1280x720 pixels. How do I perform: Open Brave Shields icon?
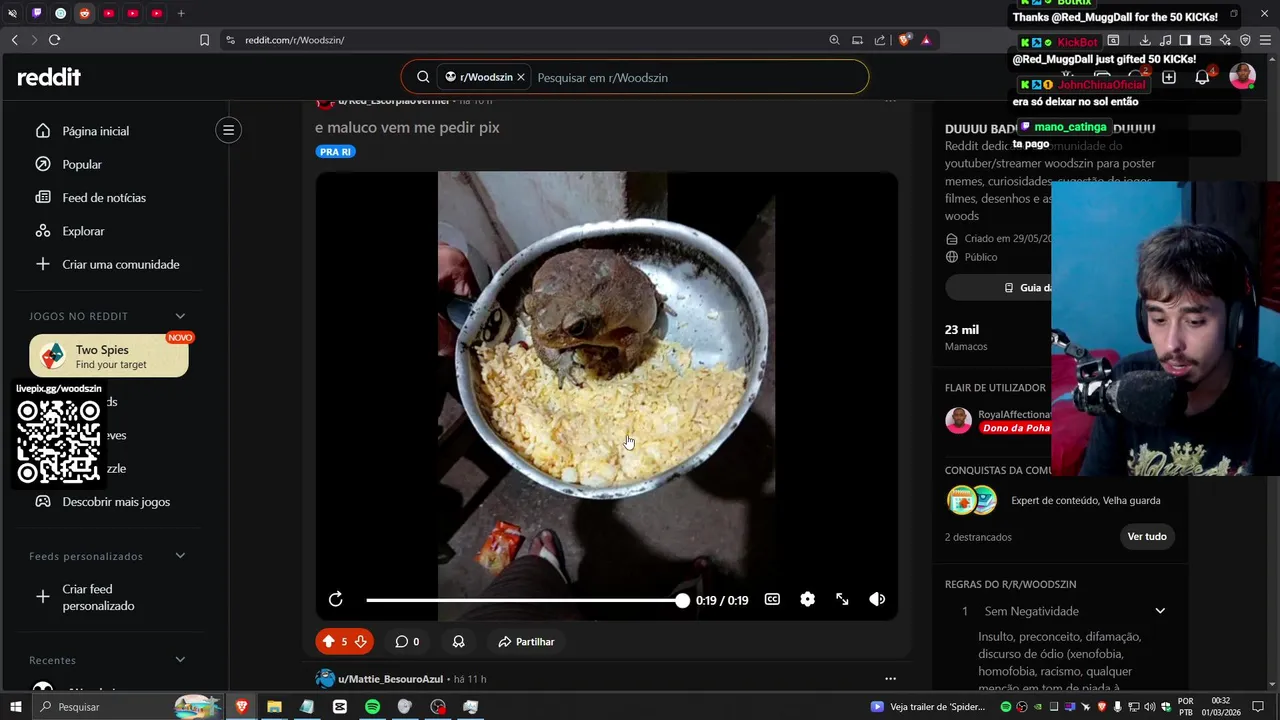point(904,40)
